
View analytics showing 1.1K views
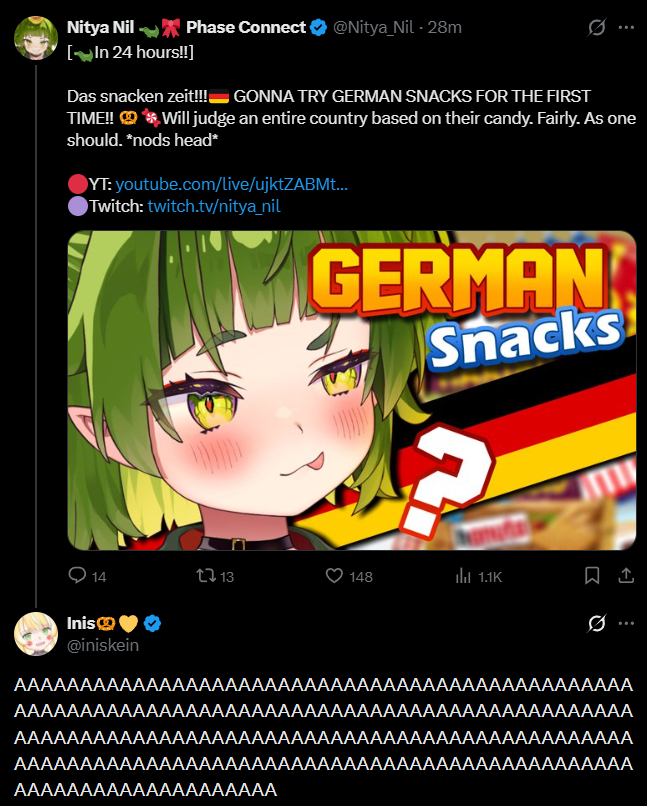pos(463,576)
